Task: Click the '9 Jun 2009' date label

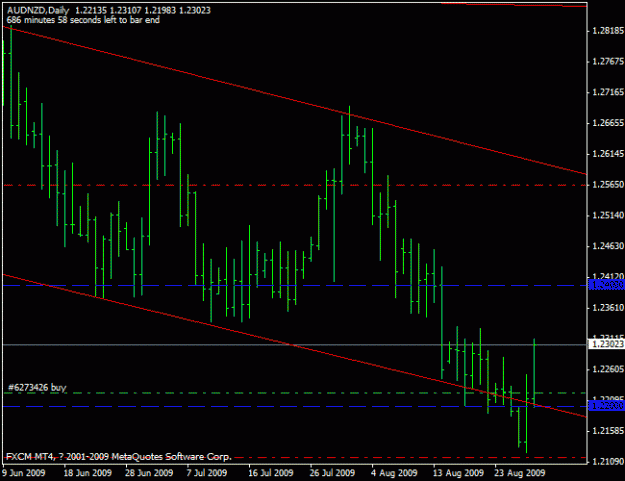Action: tap(24, 473)
